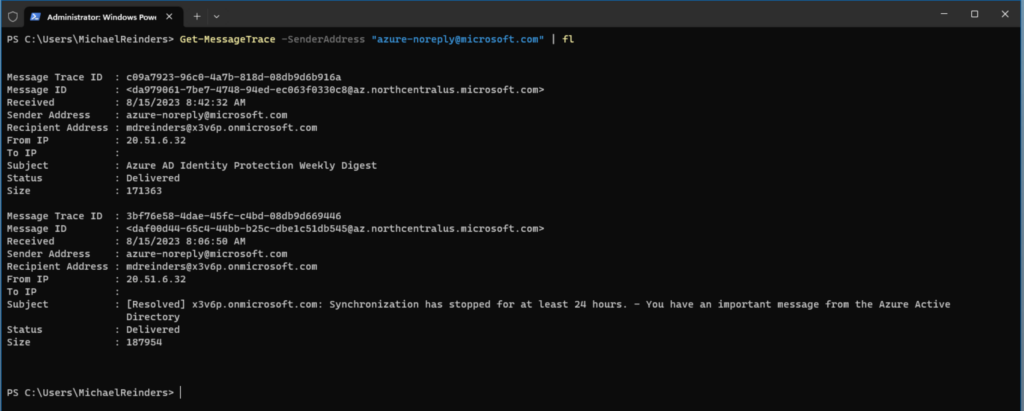Click trace ID 3bf76e58-4dae-45fc-c4bd-08db9d669446
Image resolution: width=1024 pixels, height=411 pixels.
(233, 216)
